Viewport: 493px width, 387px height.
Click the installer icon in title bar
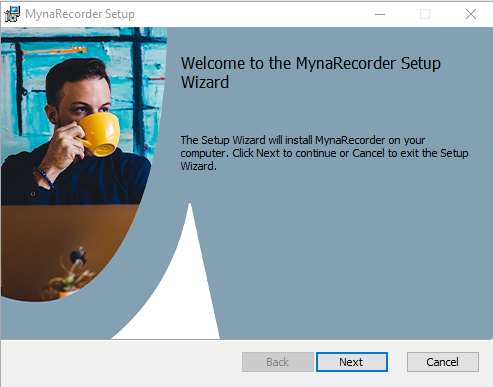(x=12, y=14)
